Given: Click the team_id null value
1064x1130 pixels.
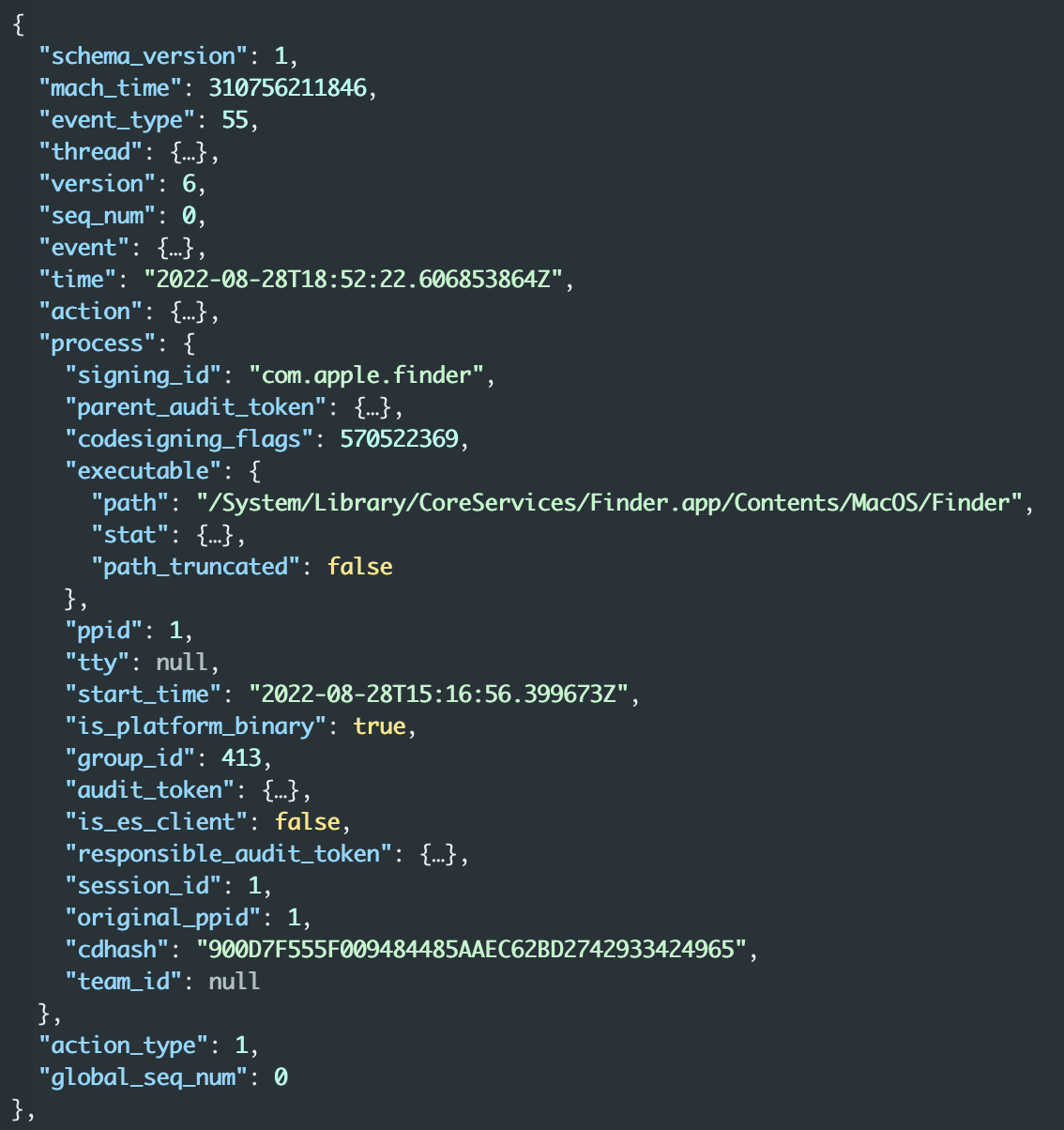Looking at the screenshot, I should coord(235,982).
